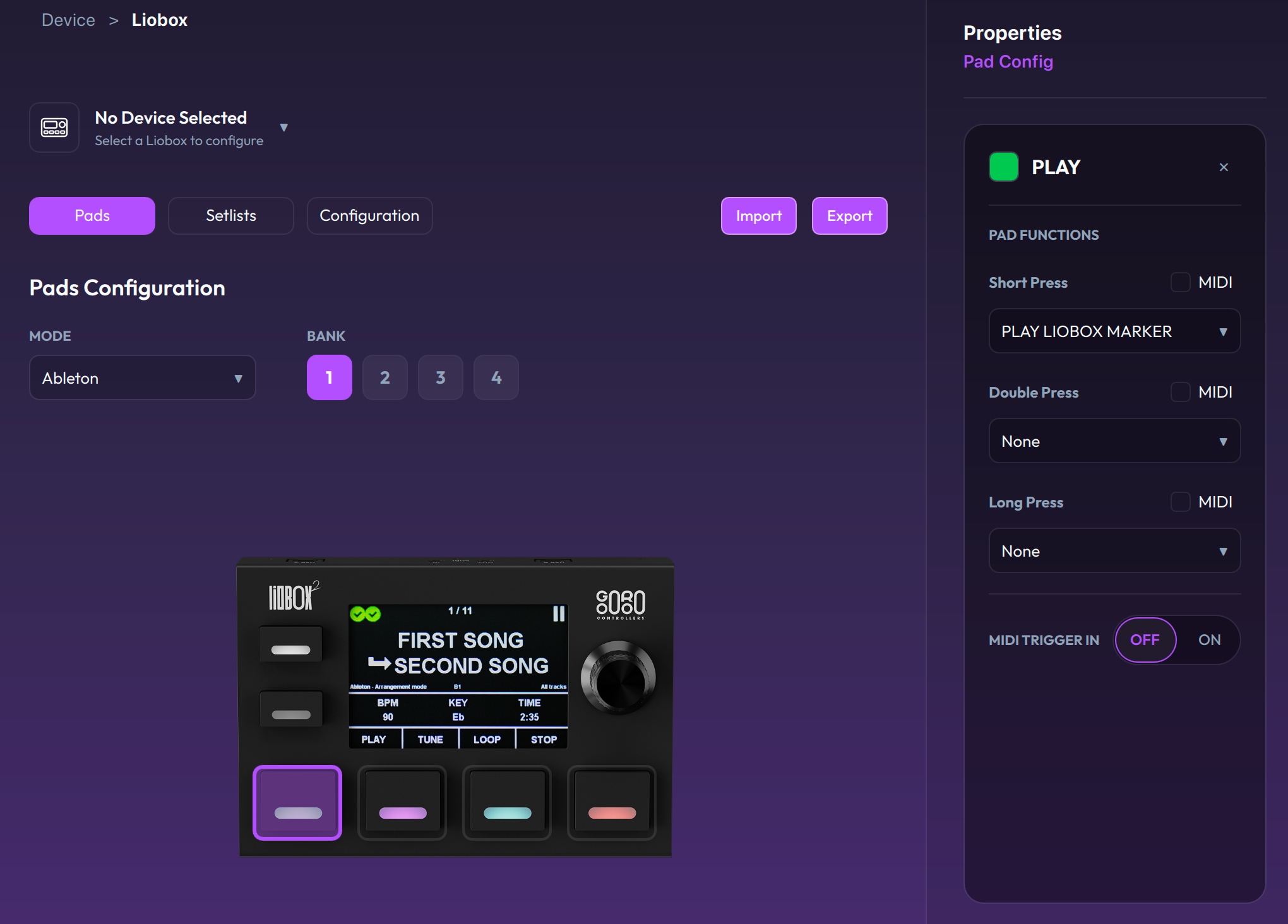This screenshot has width=1288, height=924.
Task: Open Short Press PLAY LIOBOX MARKER dropdown
Action: pos(1114,331)
